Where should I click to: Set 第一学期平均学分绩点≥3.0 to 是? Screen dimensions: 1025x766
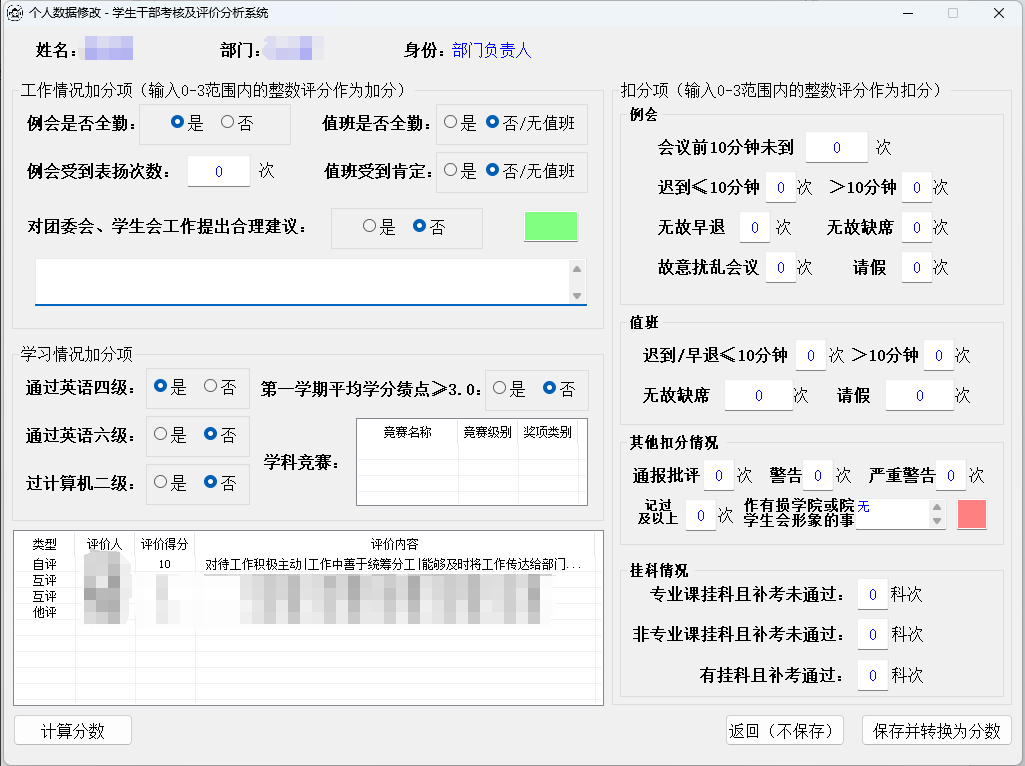coord(499,388)
